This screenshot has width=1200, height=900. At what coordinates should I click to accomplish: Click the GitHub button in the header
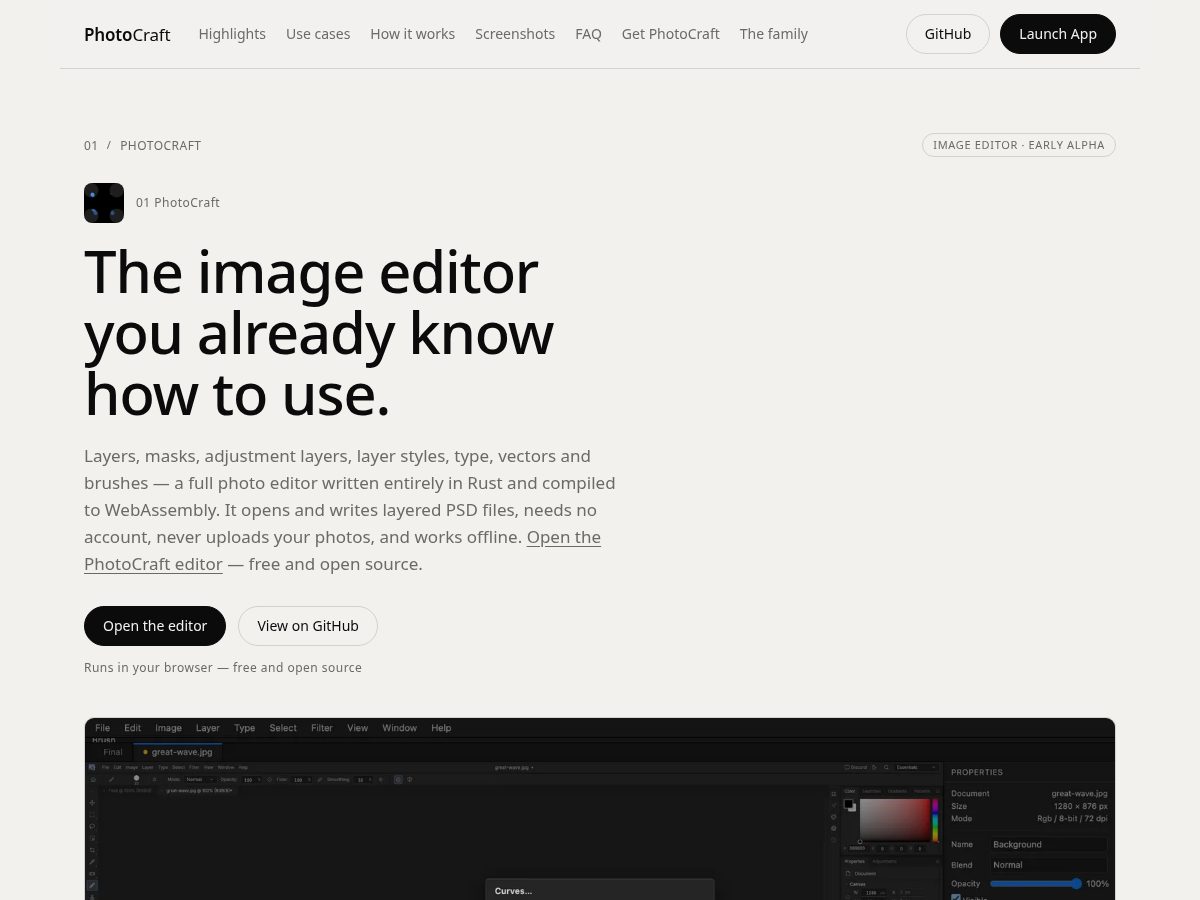click(x=947, y=34)
